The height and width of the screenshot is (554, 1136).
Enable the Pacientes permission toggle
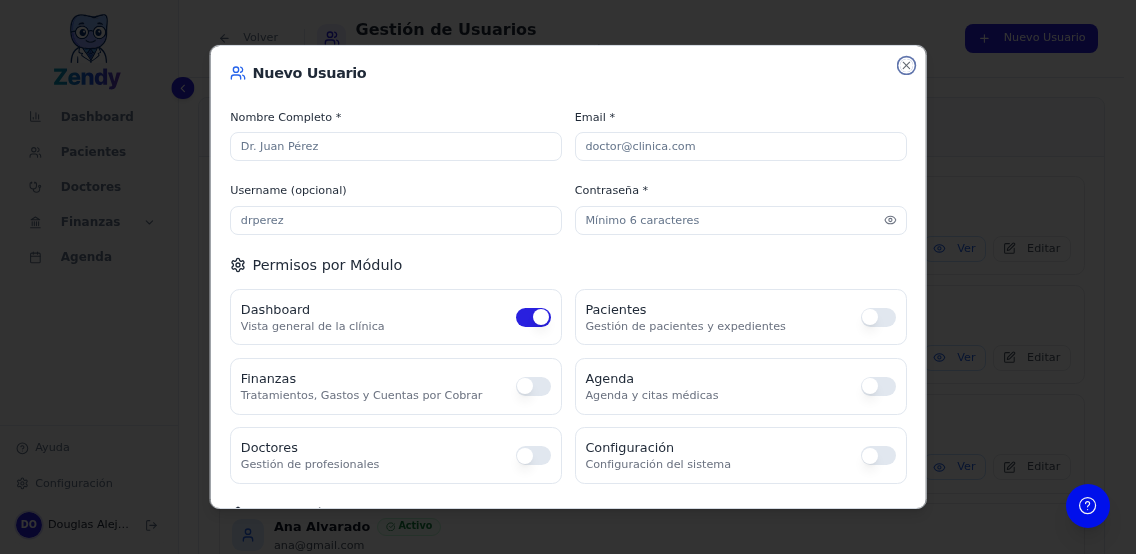[878, 317]
